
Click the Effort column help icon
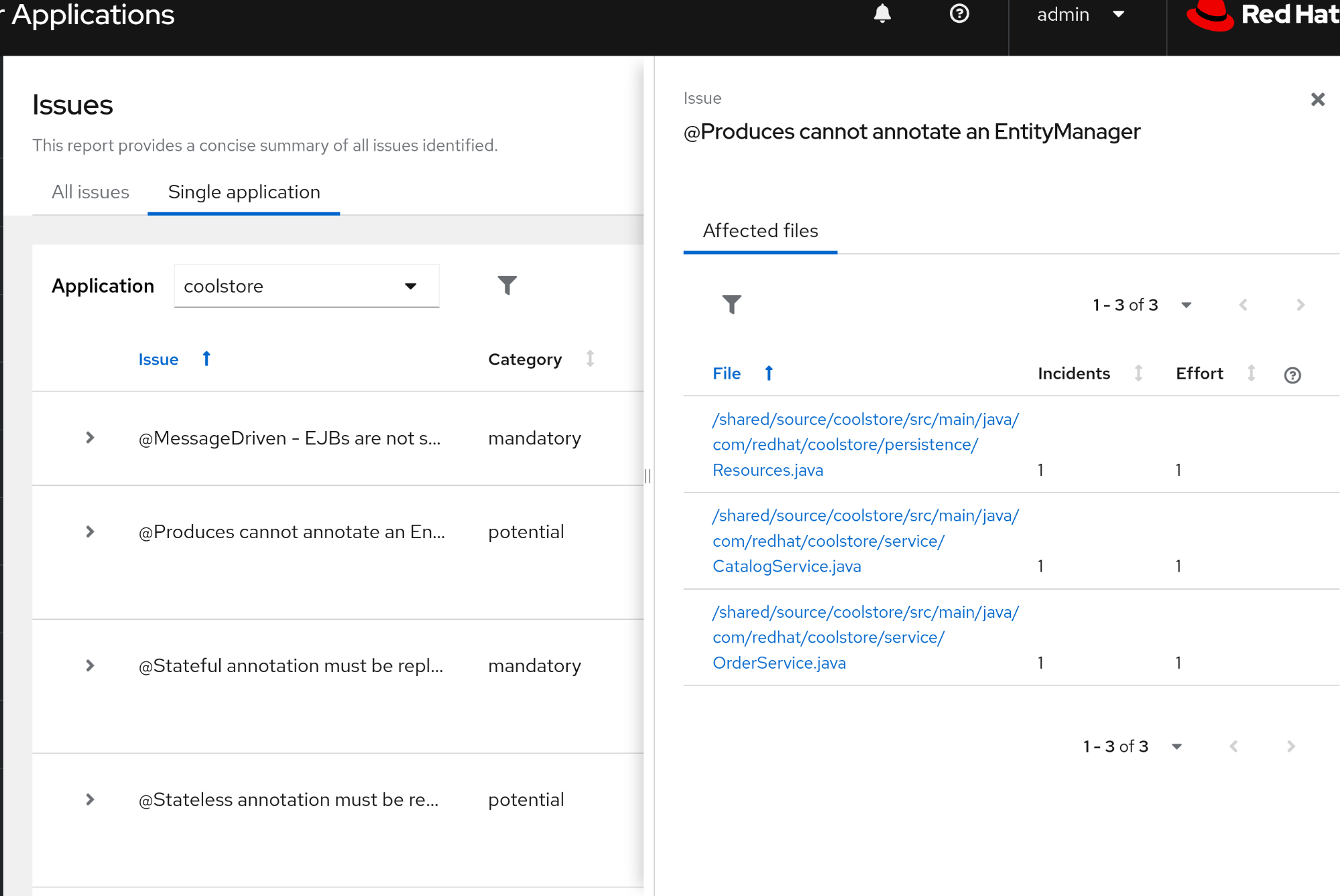1292,375
